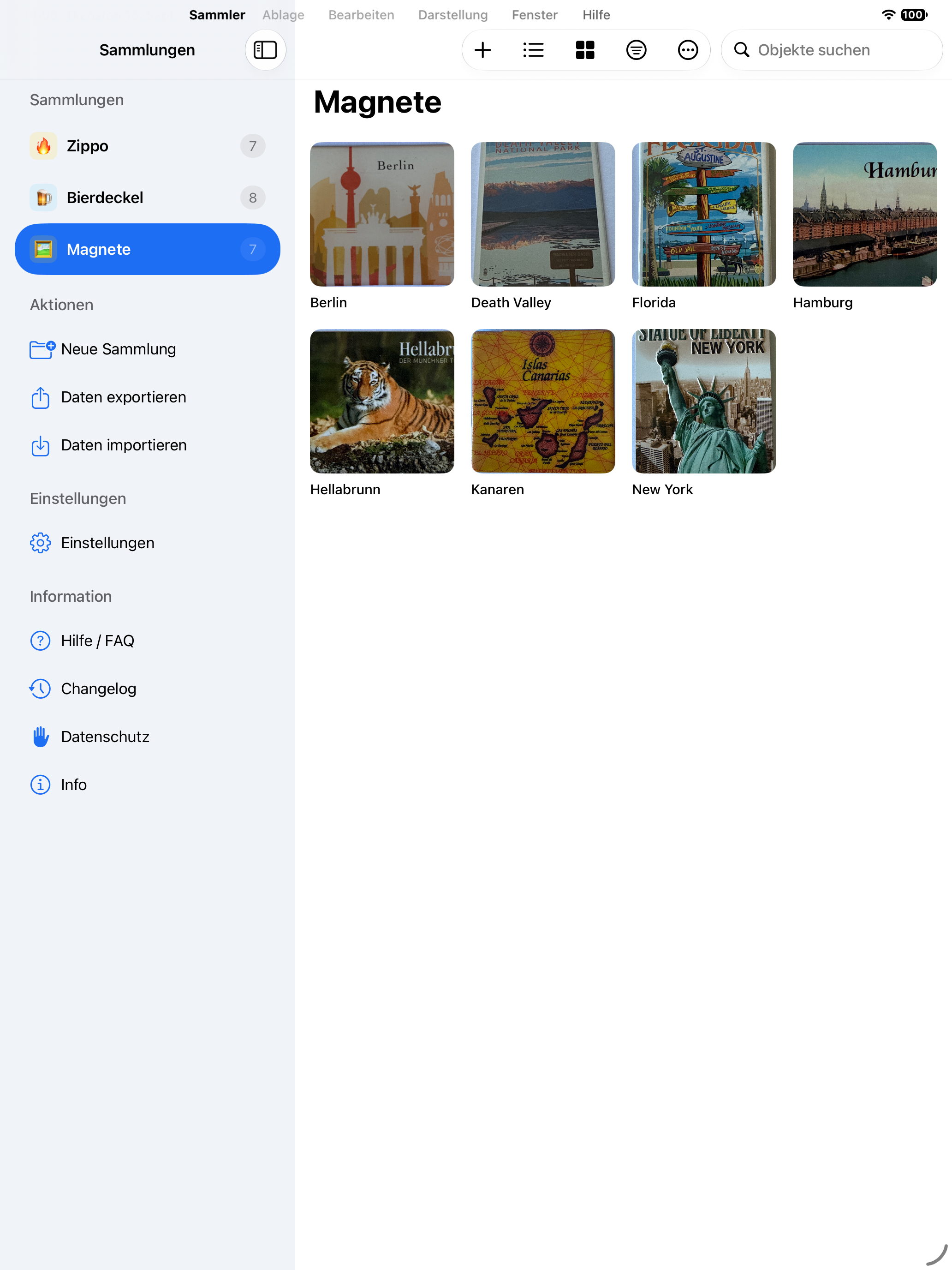Click the settings gear icon
Viewport: 952px width, 1270px height.
pos(40,543)
